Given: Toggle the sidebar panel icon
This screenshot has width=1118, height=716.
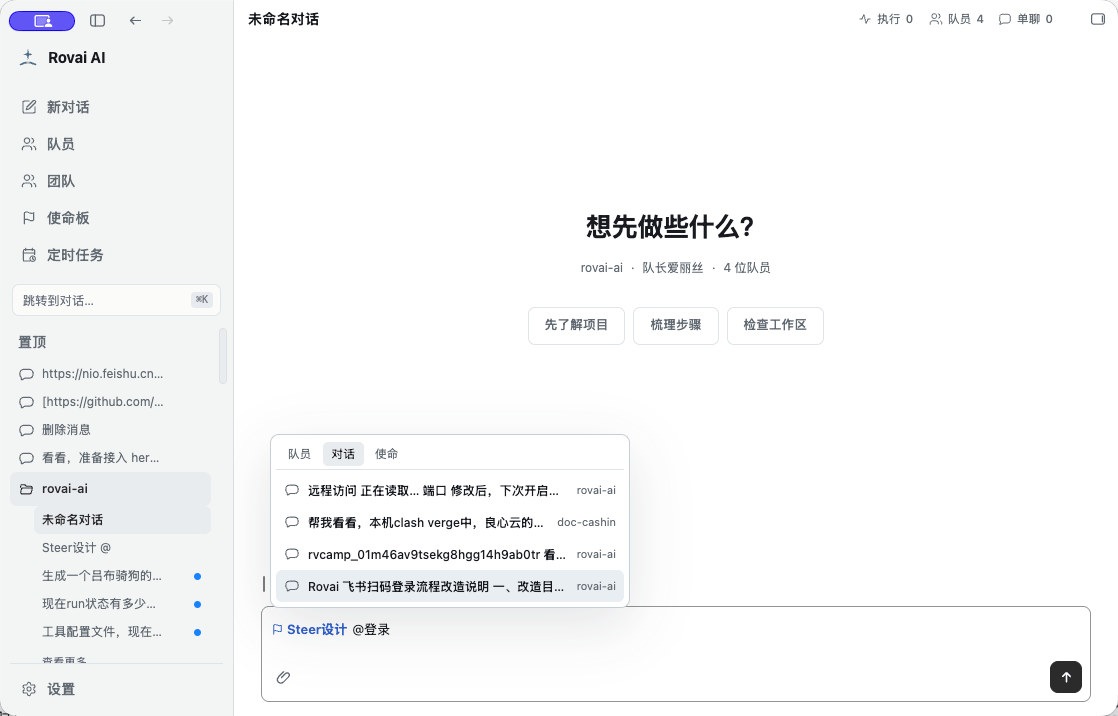Looking at the screenshot, I should [x=98, y=21].
